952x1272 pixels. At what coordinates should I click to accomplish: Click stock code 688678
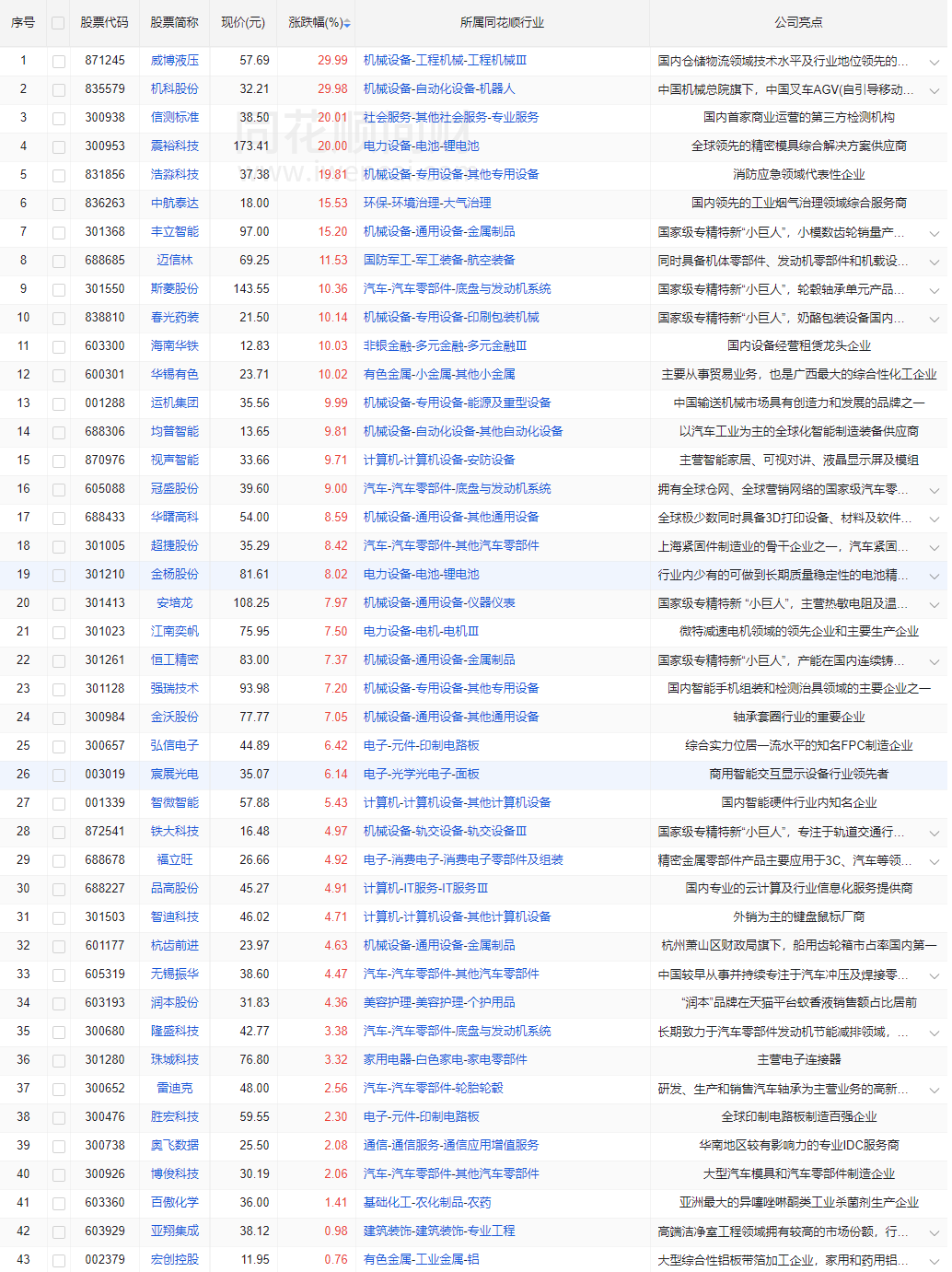[x=105, y=859]
